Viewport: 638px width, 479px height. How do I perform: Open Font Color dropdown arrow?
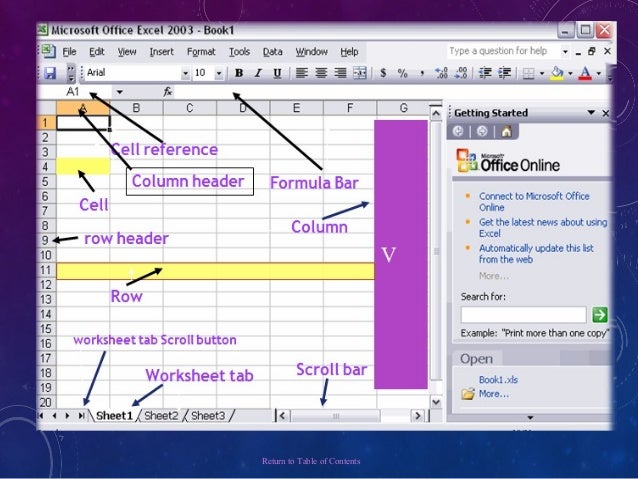click(599, 74)
